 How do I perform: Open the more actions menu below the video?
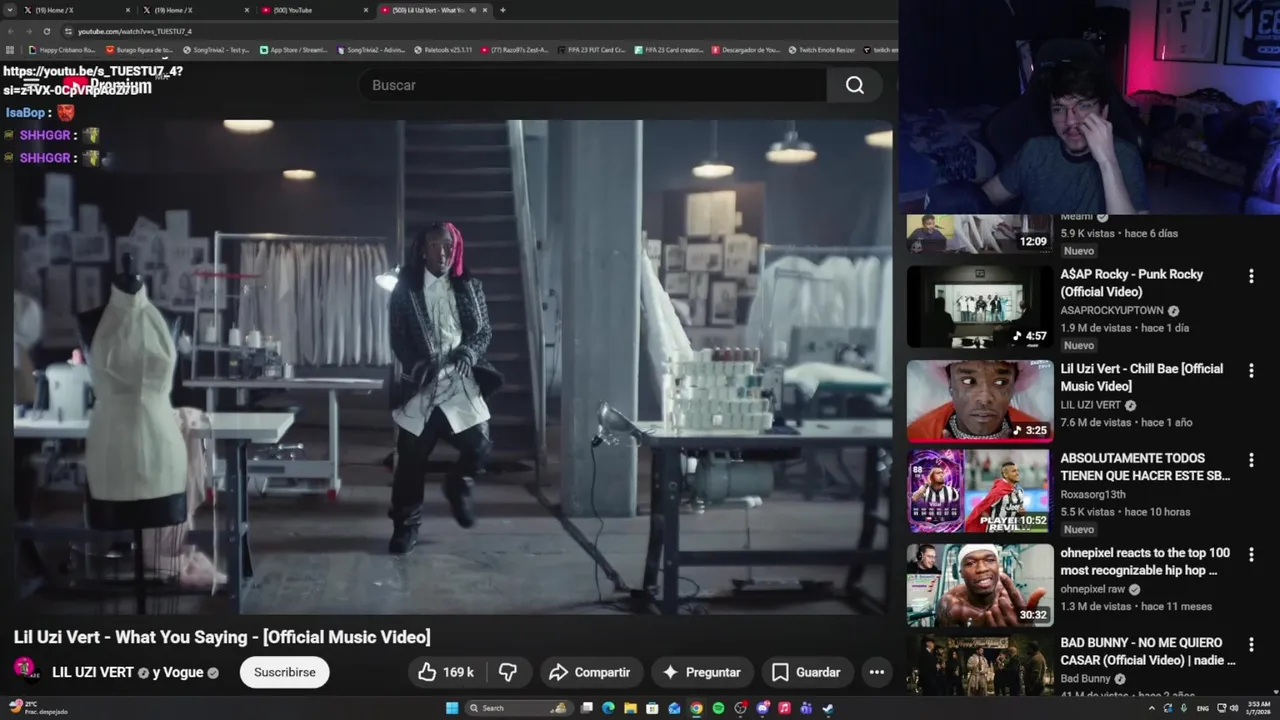click(877, 672)
